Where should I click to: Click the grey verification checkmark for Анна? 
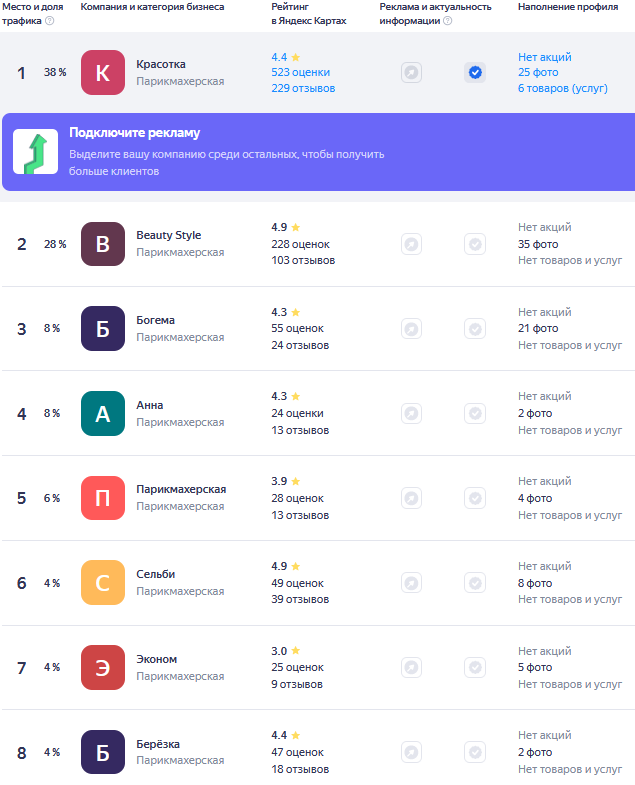(475, 414)
